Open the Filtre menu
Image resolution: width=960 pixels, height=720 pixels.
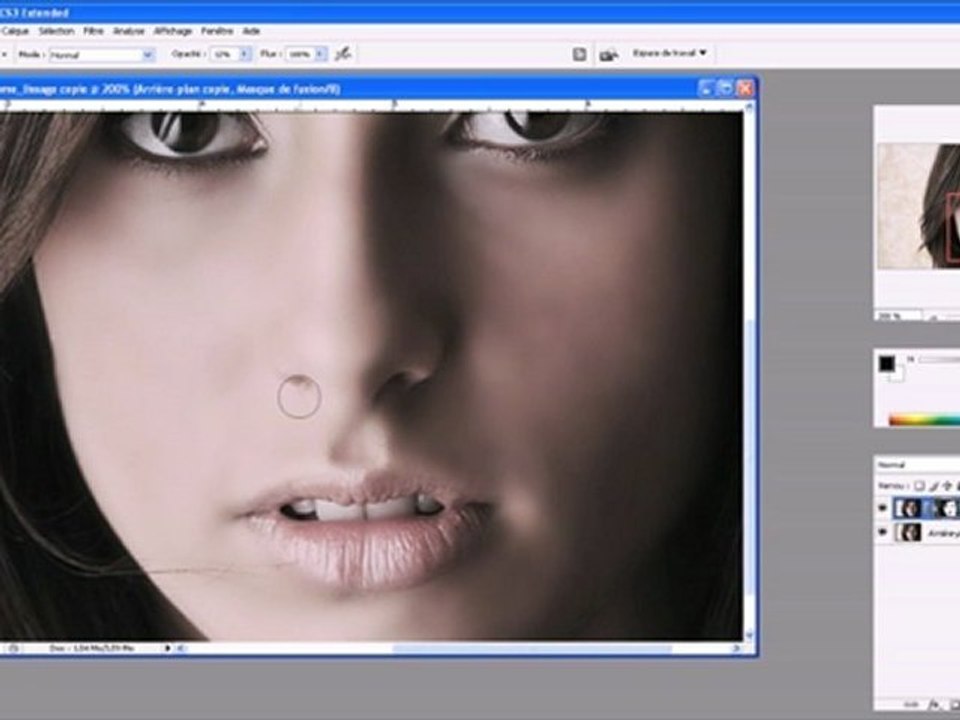[x=93, y=31]
